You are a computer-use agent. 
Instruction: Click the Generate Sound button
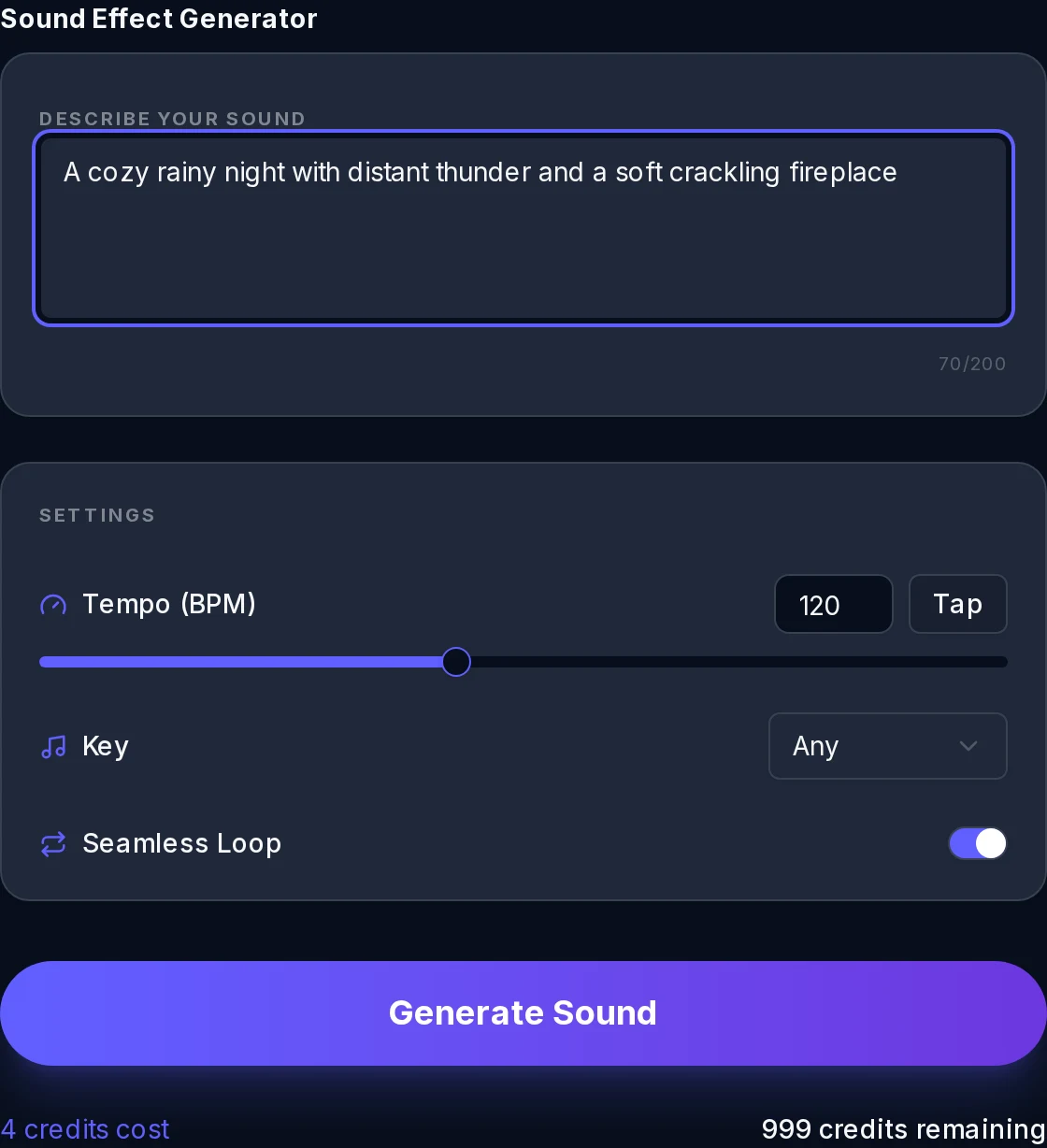click(523, 1013)
